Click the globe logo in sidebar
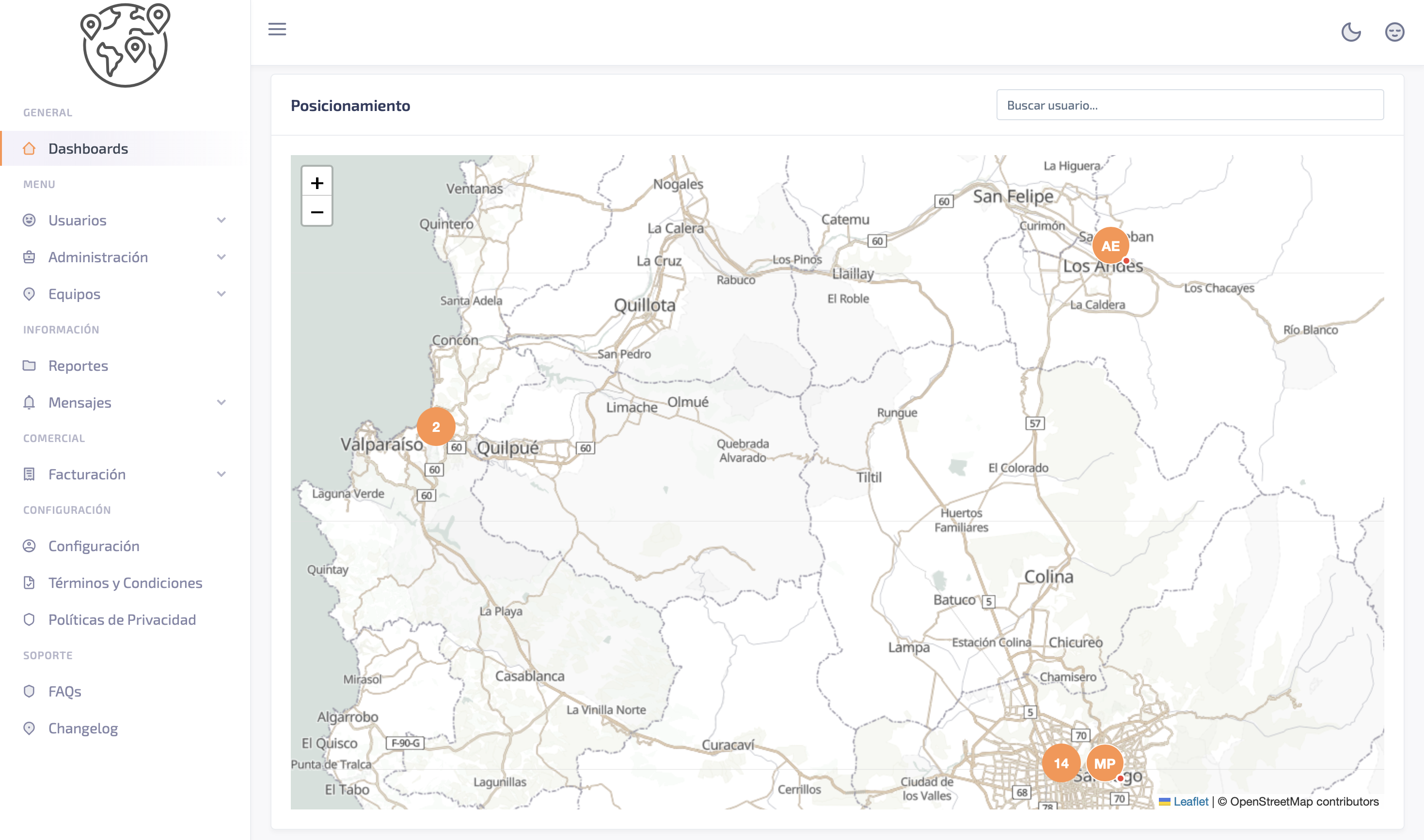 125,45
